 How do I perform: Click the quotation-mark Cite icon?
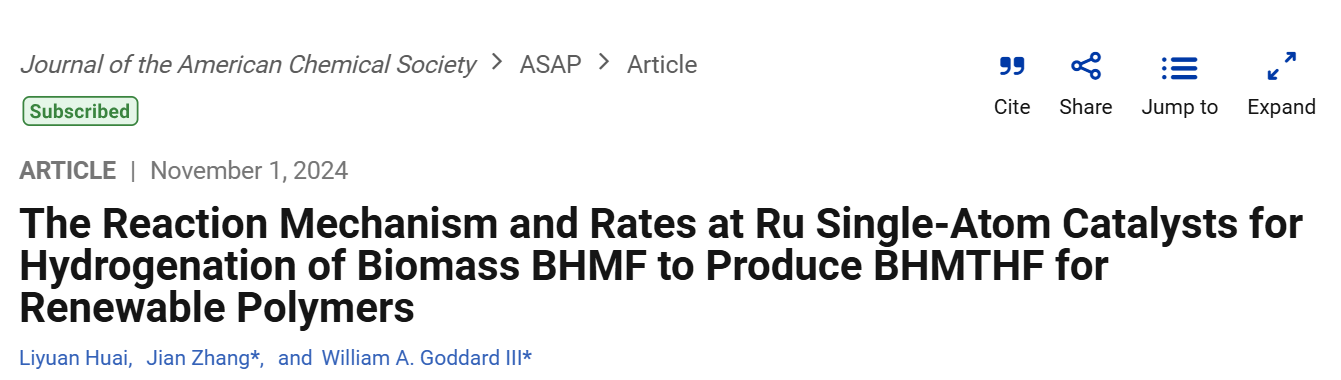point(1012,67)
